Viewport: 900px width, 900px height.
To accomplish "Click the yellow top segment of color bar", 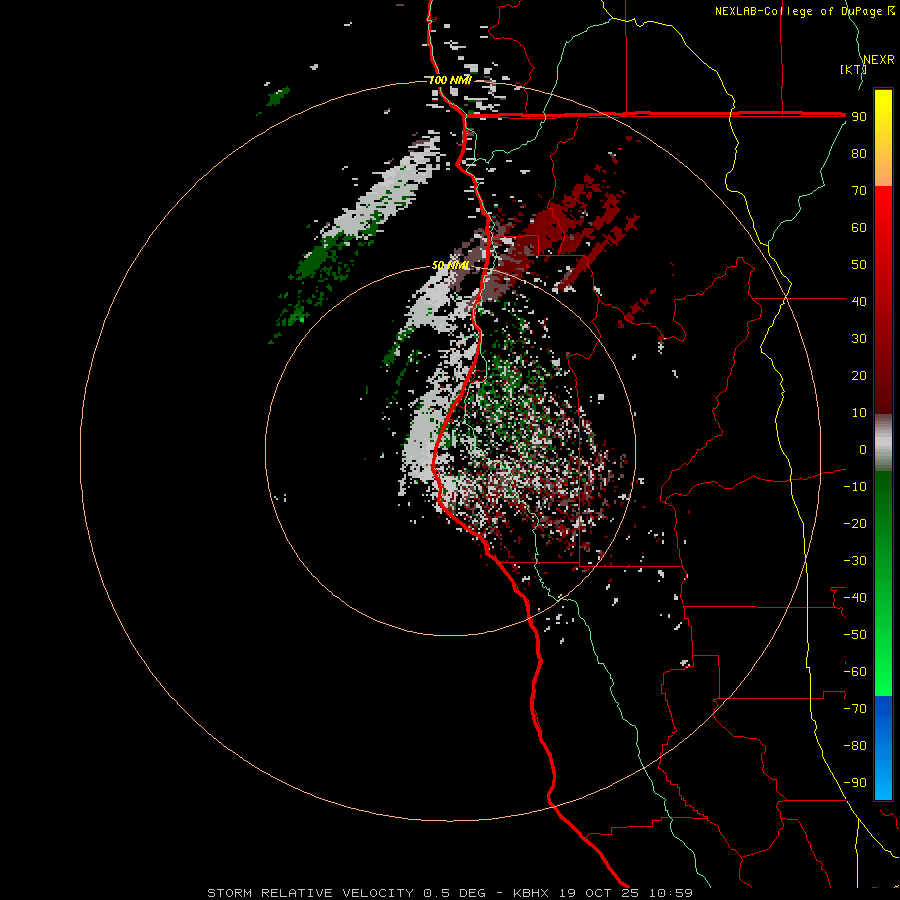I will tap(883, 138).
